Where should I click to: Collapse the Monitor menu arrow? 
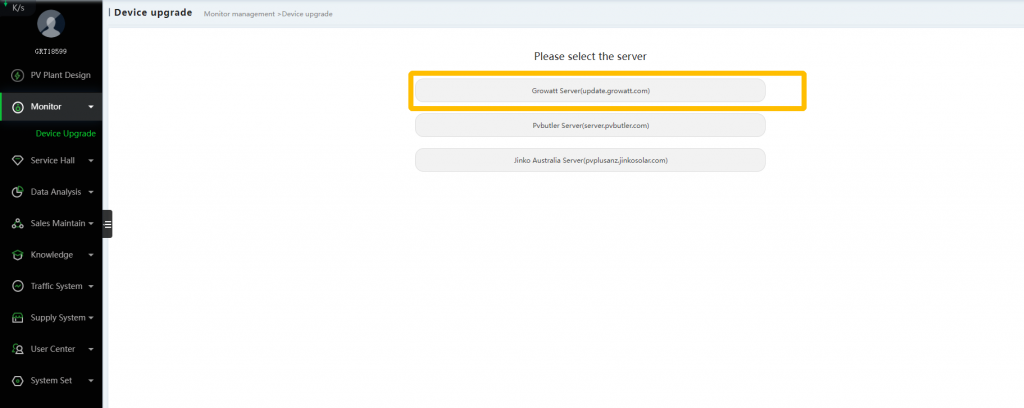[91, 107]
